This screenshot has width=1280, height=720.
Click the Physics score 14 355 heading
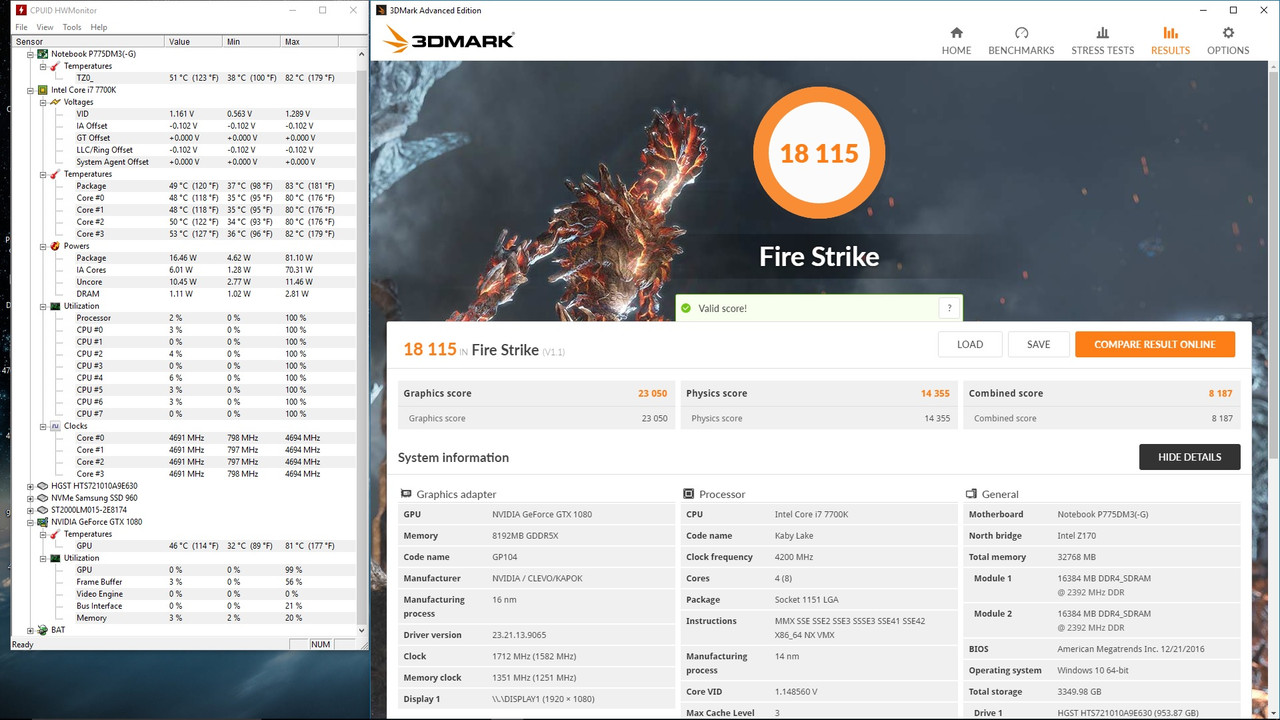pos(818,393)
